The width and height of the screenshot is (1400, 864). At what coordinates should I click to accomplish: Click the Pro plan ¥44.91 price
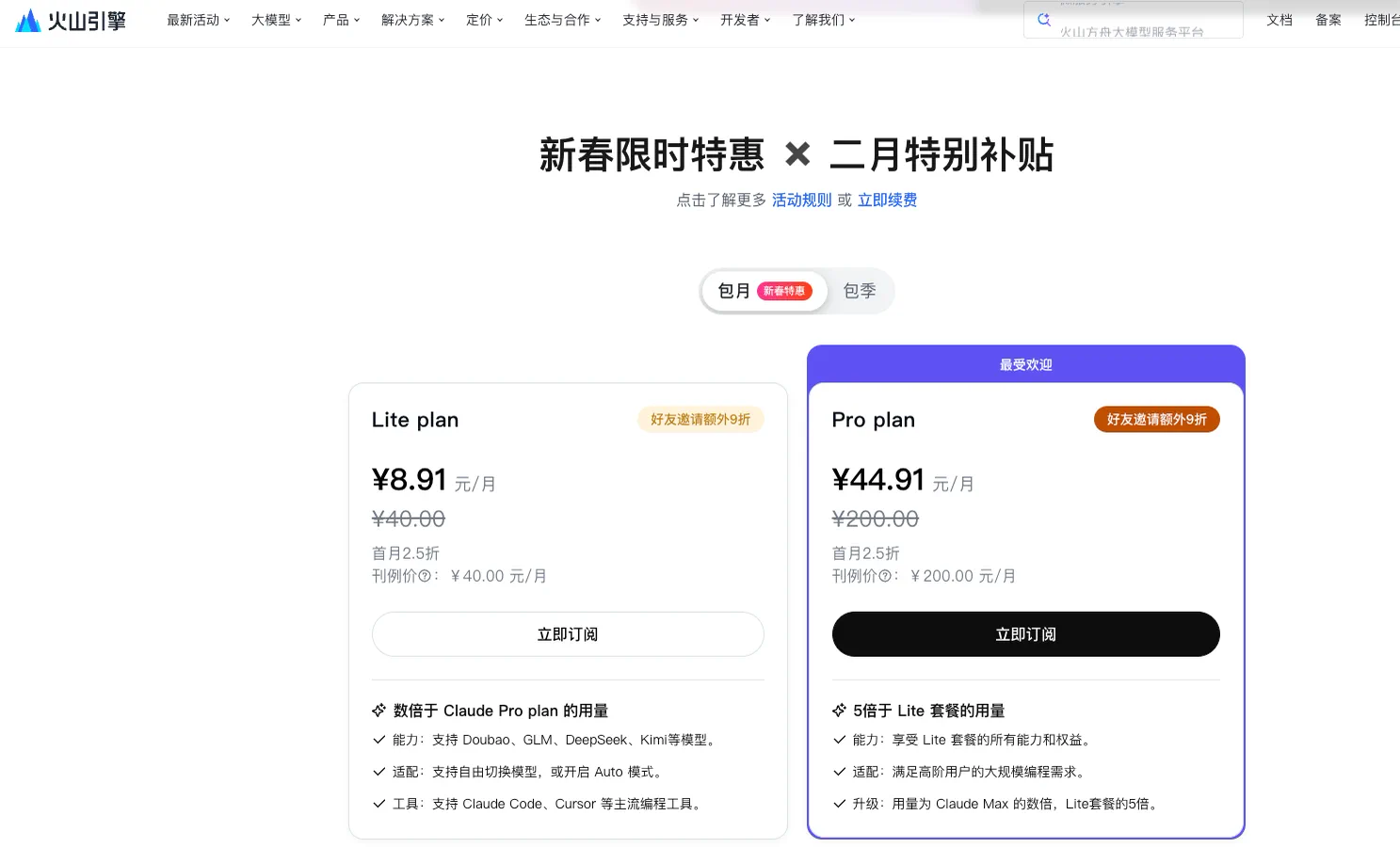tap(878, 480)
